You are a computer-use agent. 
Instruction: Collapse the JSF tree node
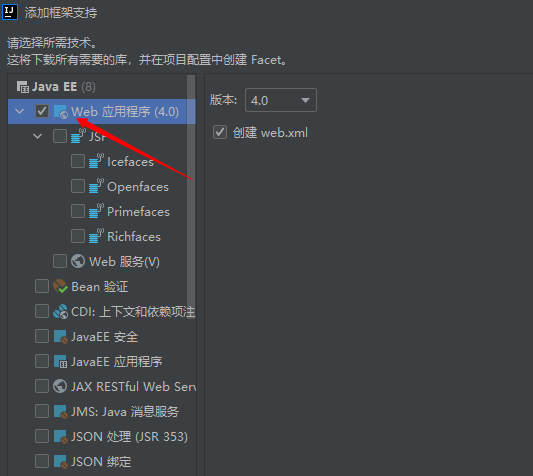[37, 137]
